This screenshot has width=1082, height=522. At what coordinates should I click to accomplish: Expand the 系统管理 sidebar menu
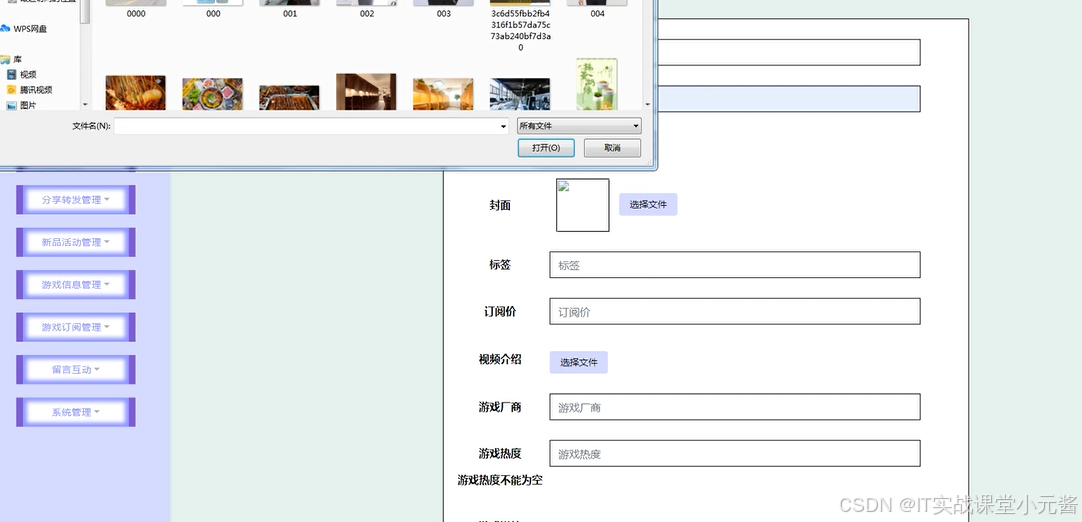click(76, 412)
